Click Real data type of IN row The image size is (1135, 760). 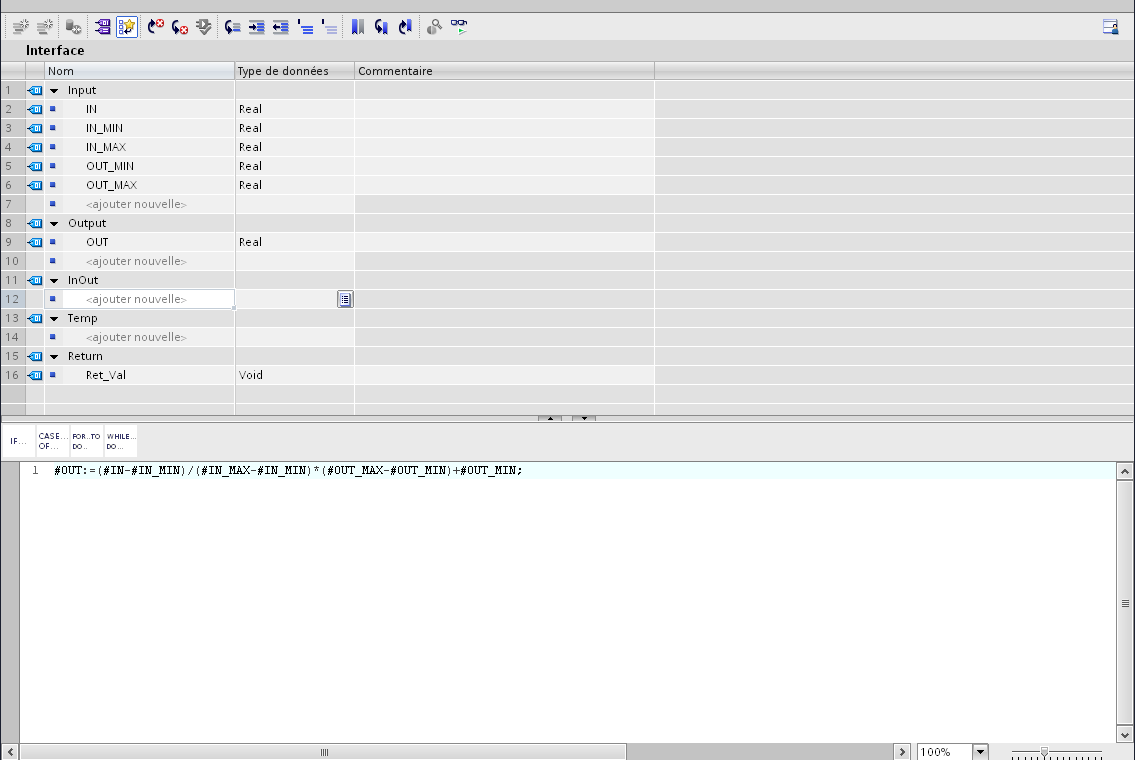[295, 109]
